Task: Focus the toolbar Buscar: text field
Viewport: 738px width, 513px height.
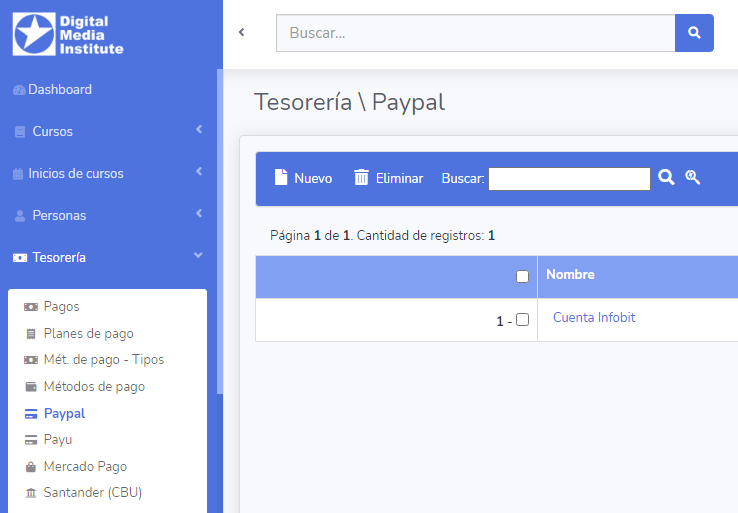Action: (570, 179)
